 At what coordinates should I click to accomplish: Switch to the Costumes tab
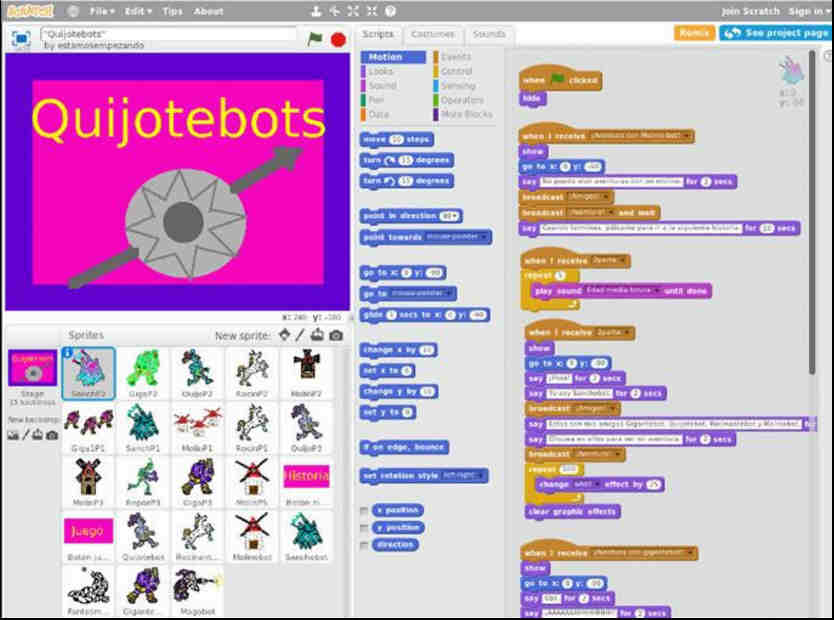[432, 34]
